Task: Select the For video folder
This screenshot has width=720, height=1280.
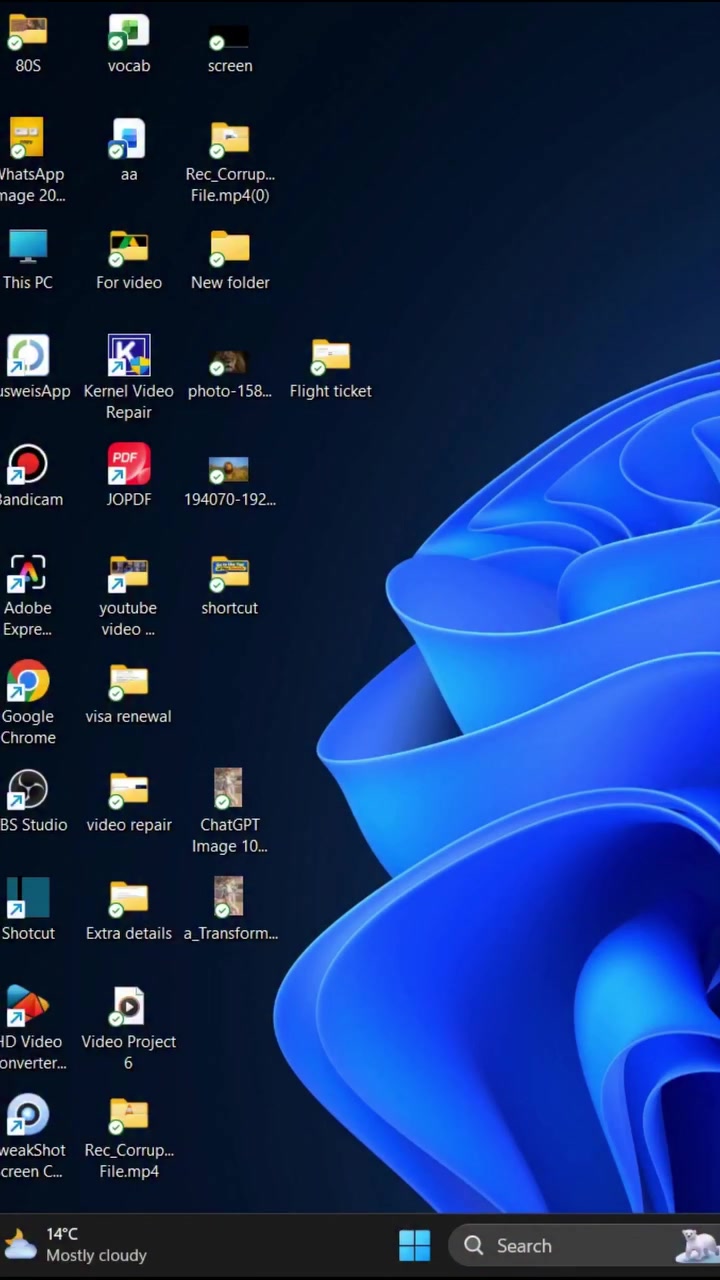Action: [129, 247]
